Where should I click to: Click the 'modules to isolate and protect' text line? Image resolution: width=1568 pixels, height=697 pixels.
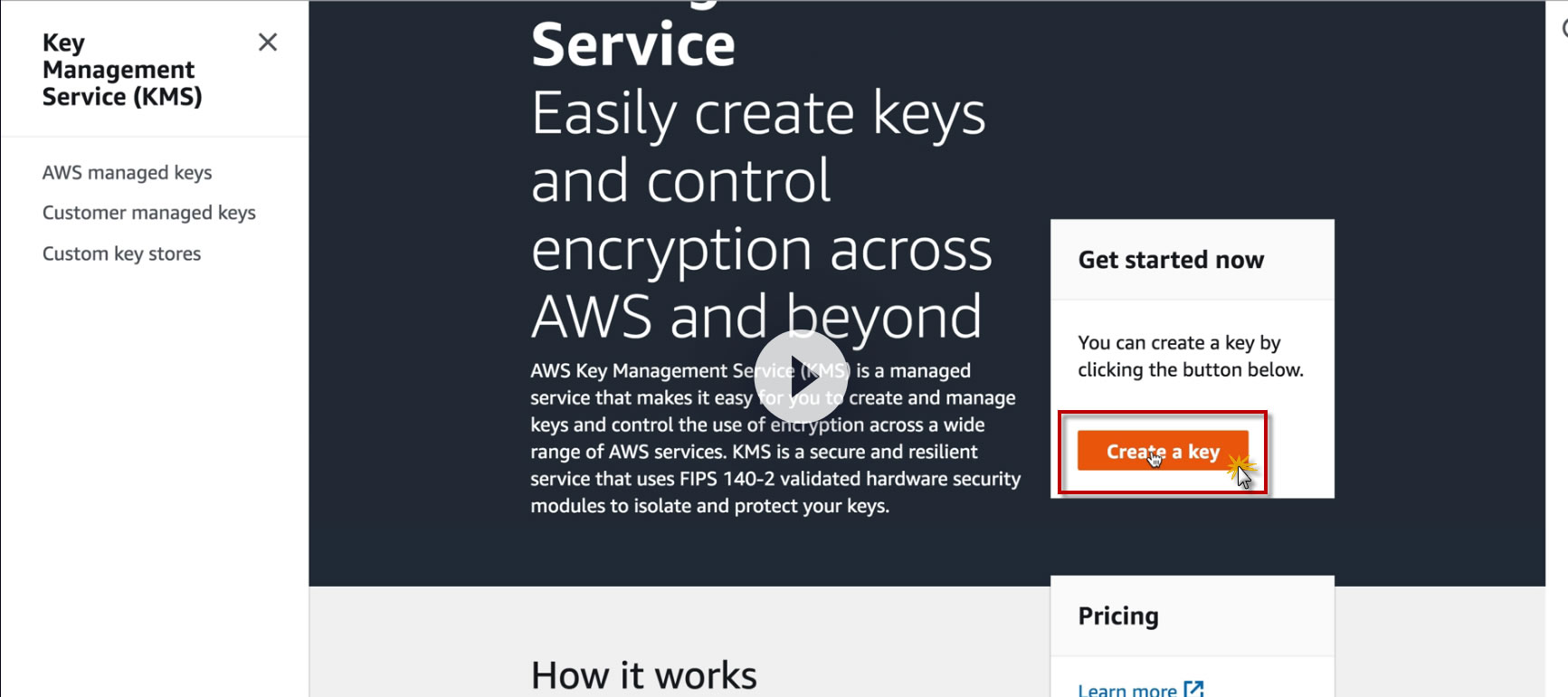(709, 506)
